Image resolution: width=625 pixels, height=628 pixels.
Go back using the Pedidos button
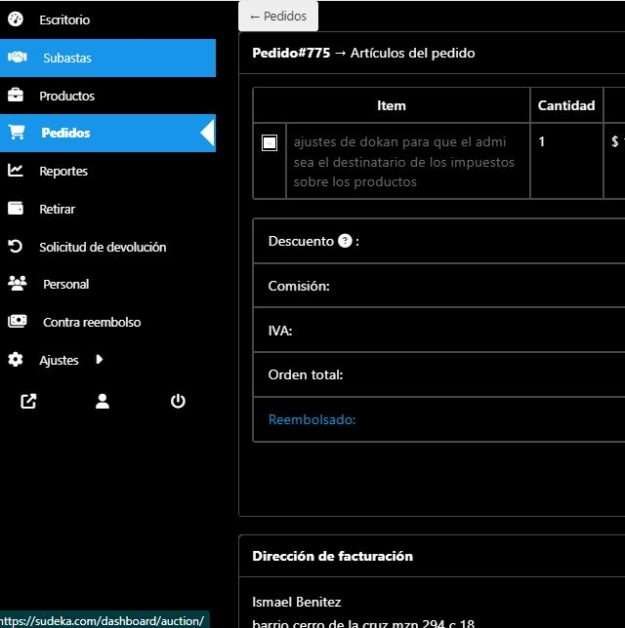(278, 16)
